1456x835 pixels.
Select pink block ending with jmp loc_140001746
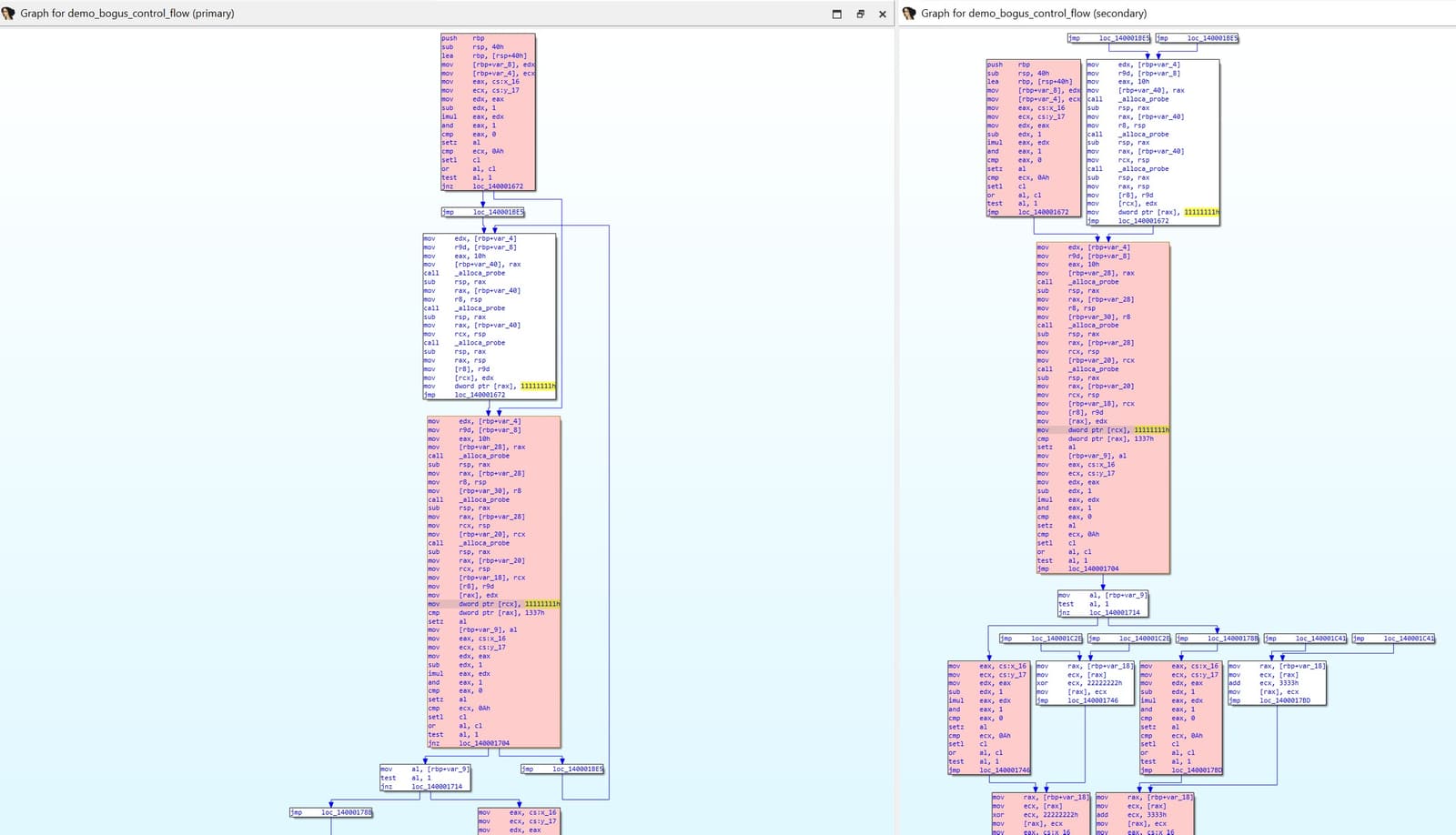coord(989,718)
